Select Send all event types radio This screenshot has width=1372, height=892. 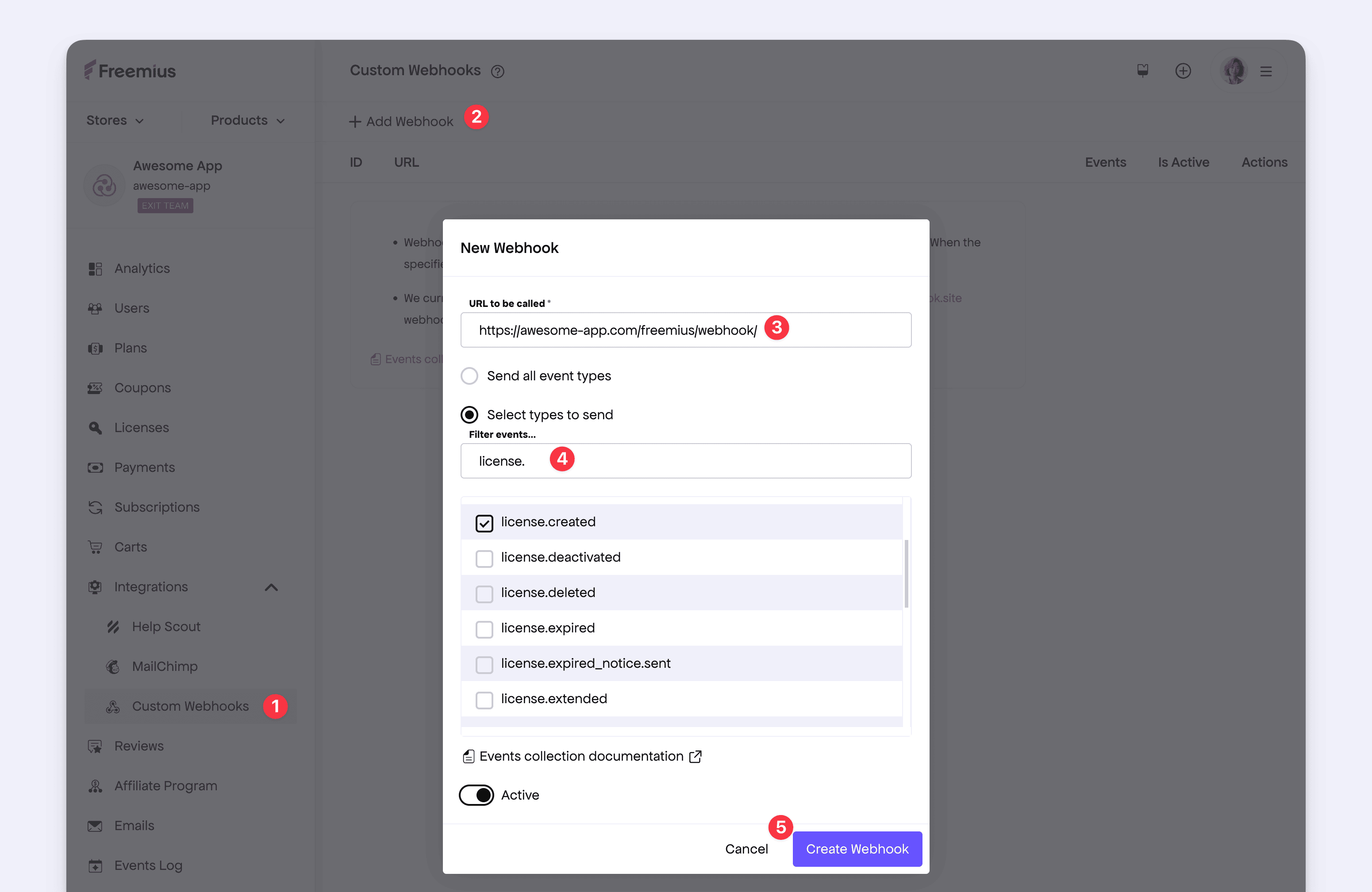point(469,376)
